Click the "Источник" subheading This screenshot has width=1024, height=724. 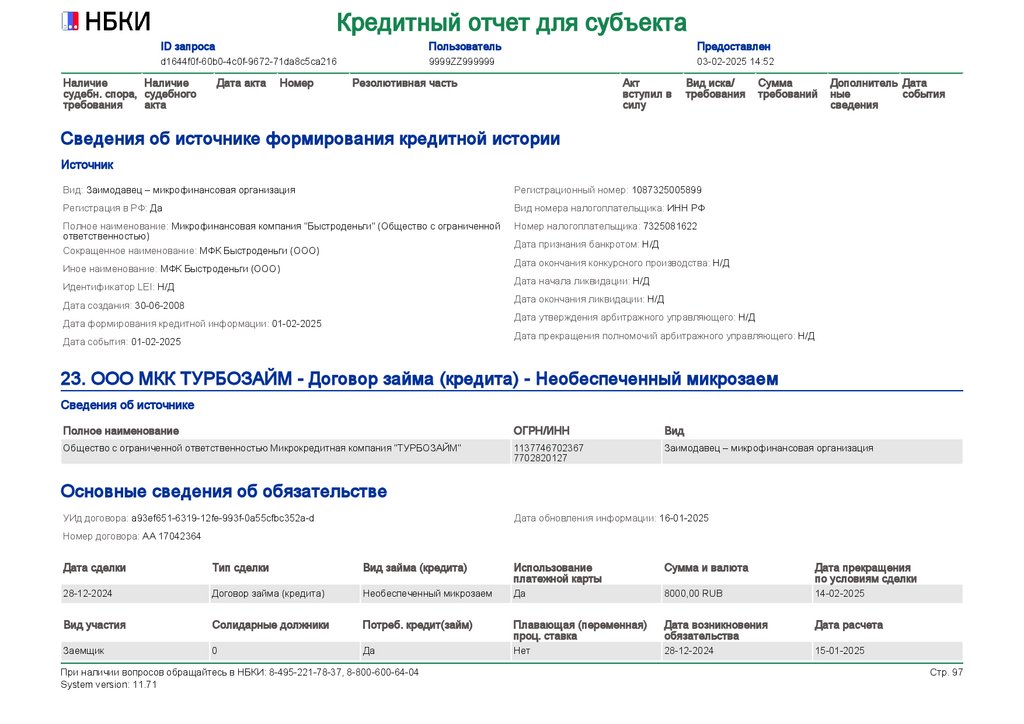pyautogui.click(x=87, y=165)
